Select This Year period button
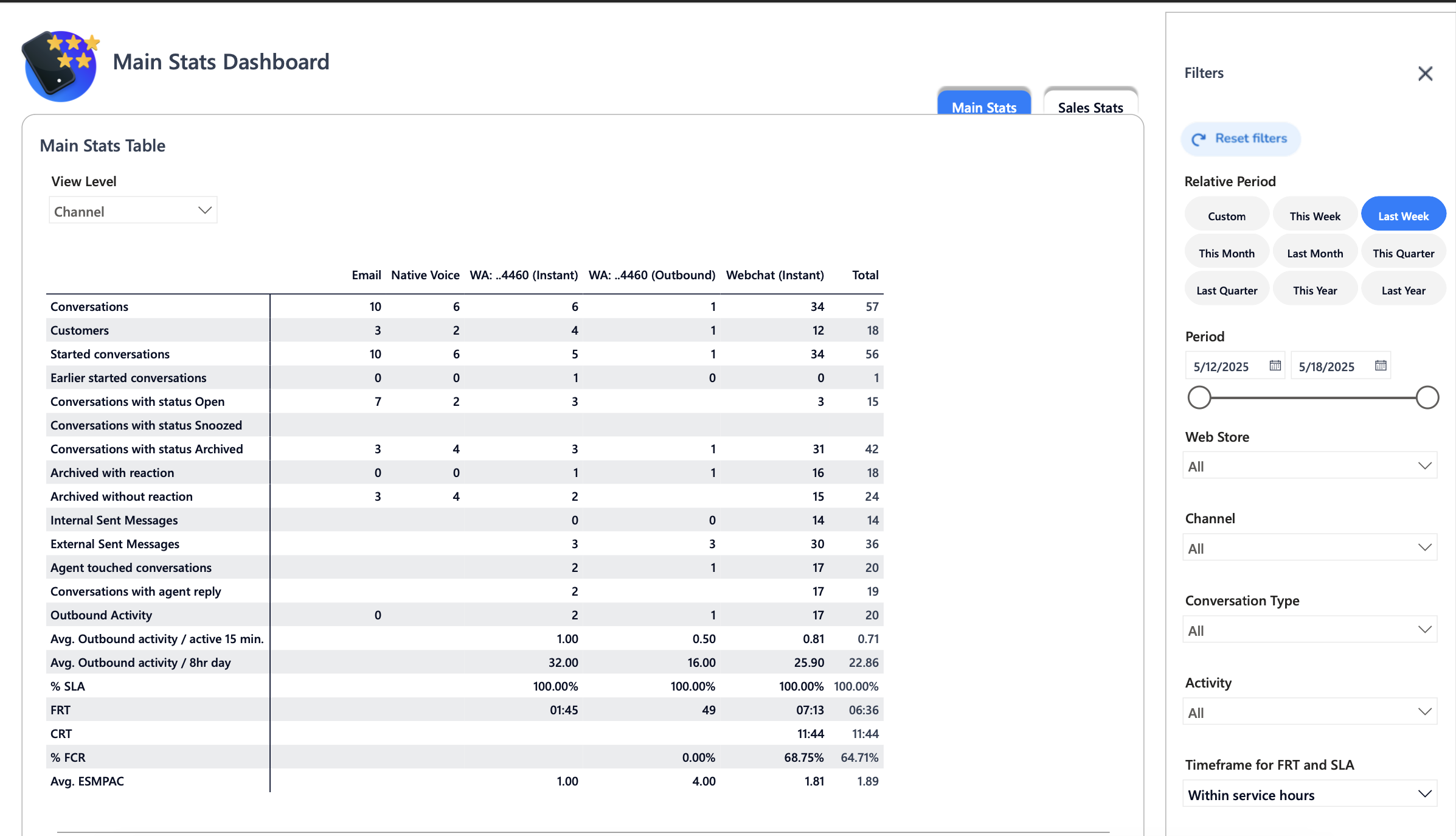This screenshot has width=1456, height=836. [1314, 290]
